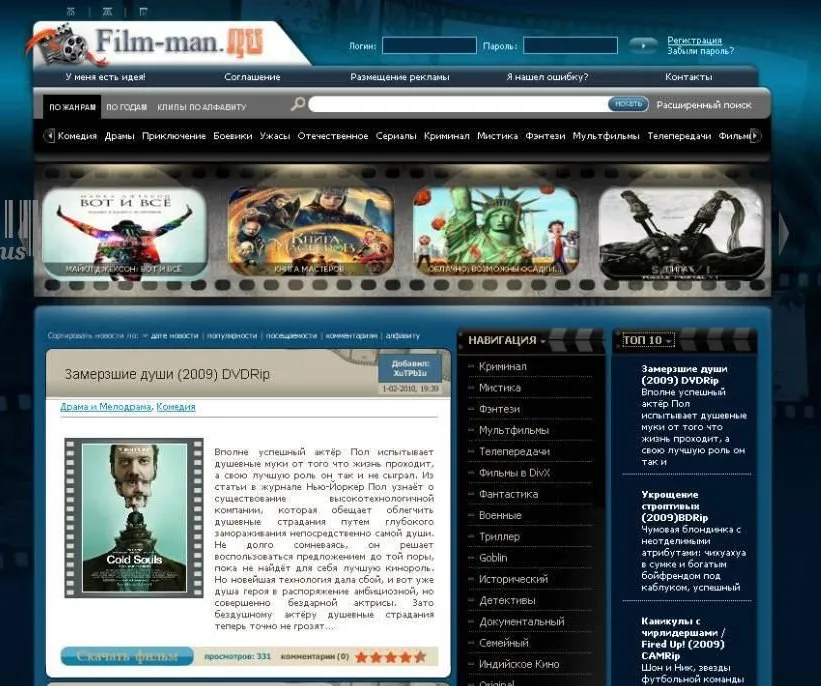Open the Соглашение page

[x=252, y=77]
